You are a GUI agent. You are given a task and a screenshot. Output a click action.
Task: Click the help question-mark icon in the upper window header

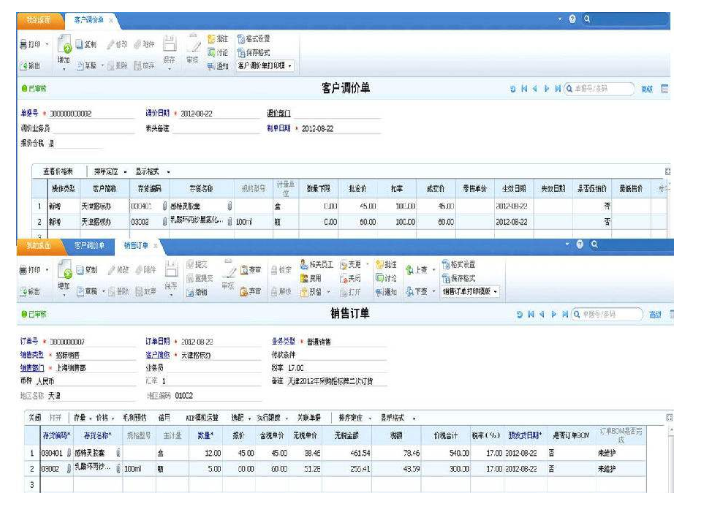click(x=572, y=19)
